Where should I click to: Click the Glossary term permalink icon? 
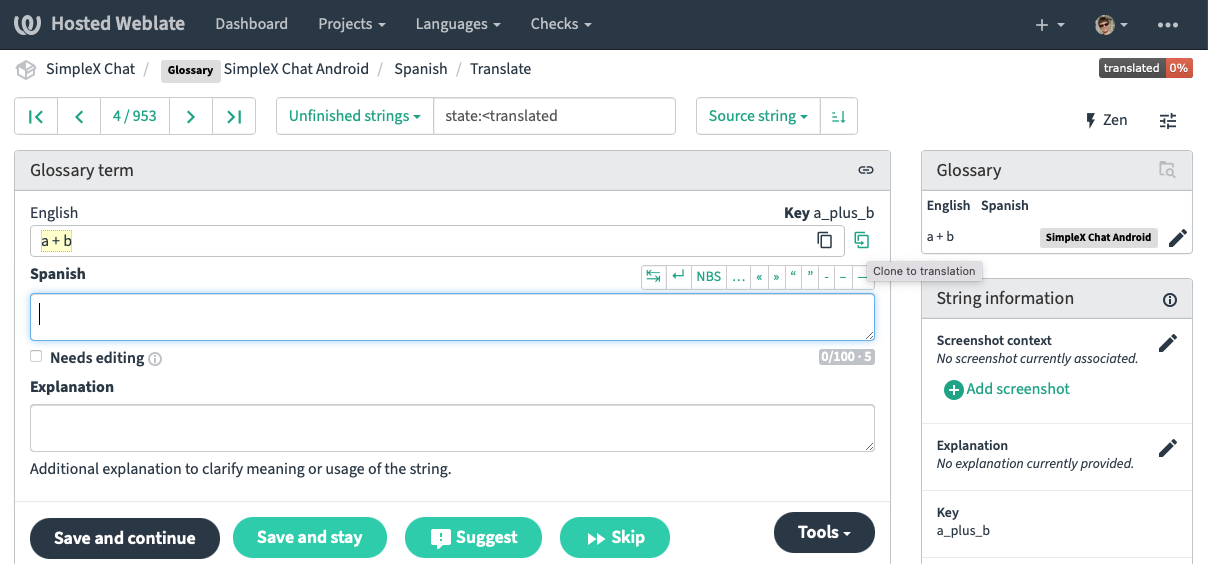[866, 170]
